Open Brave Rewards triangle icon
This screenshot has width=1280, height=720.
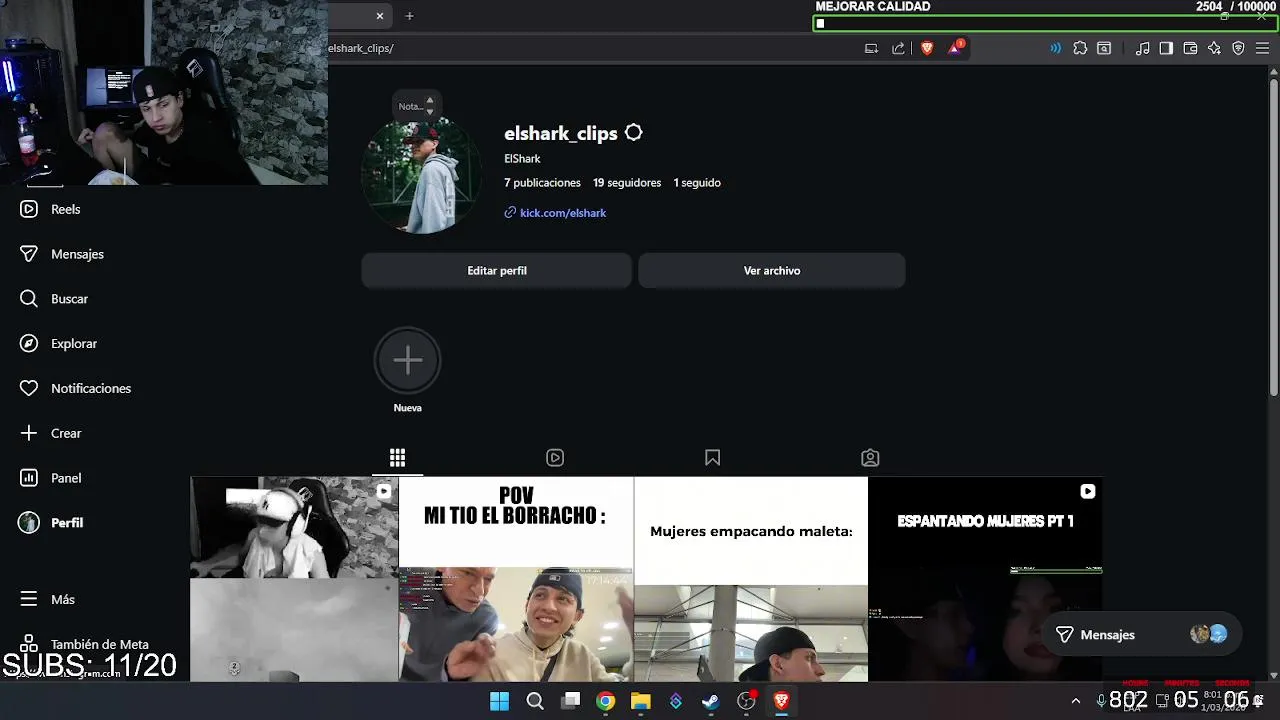[x=955, y=47]
